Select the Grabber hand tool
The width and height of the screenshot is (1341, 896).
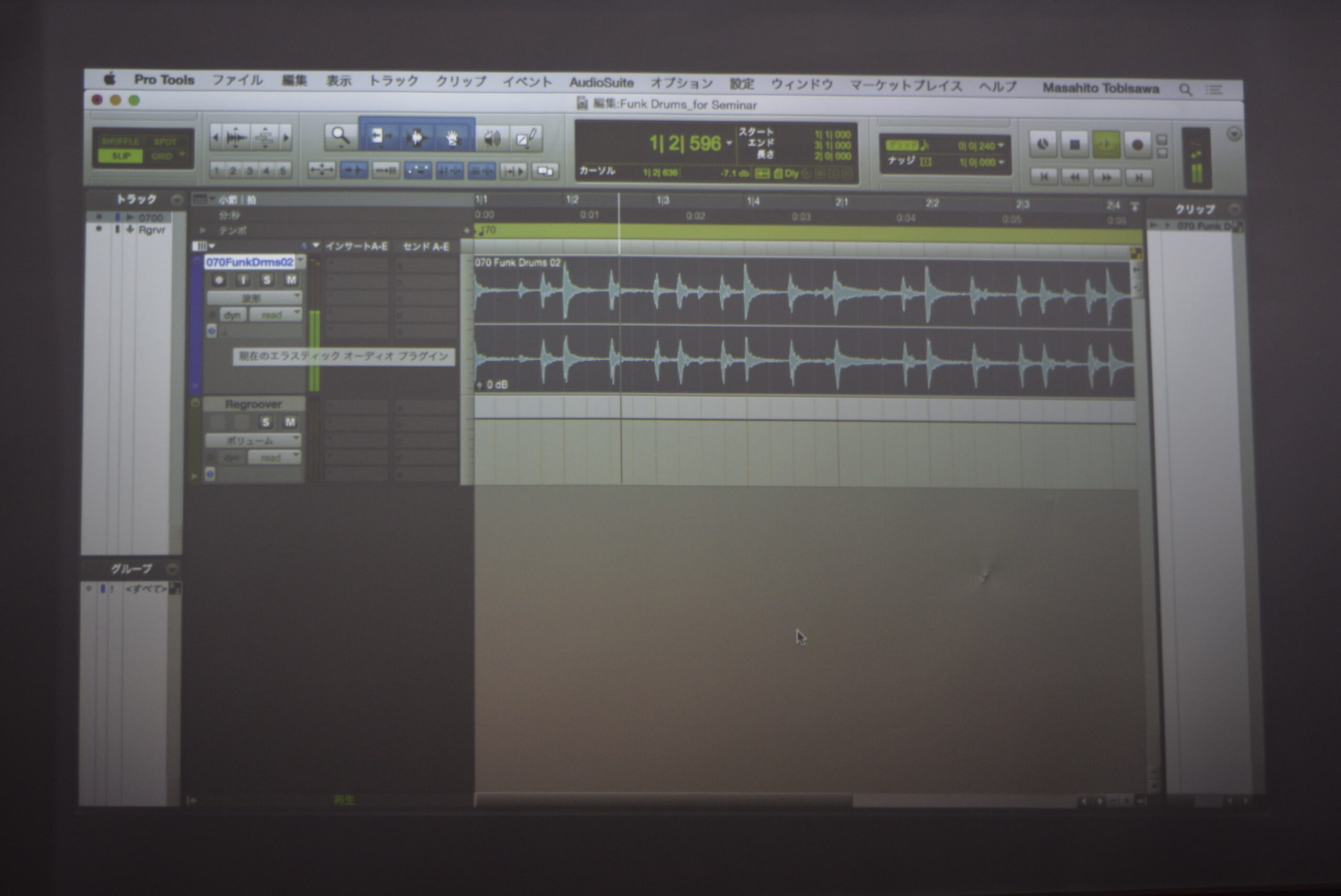tap(453, 138)
